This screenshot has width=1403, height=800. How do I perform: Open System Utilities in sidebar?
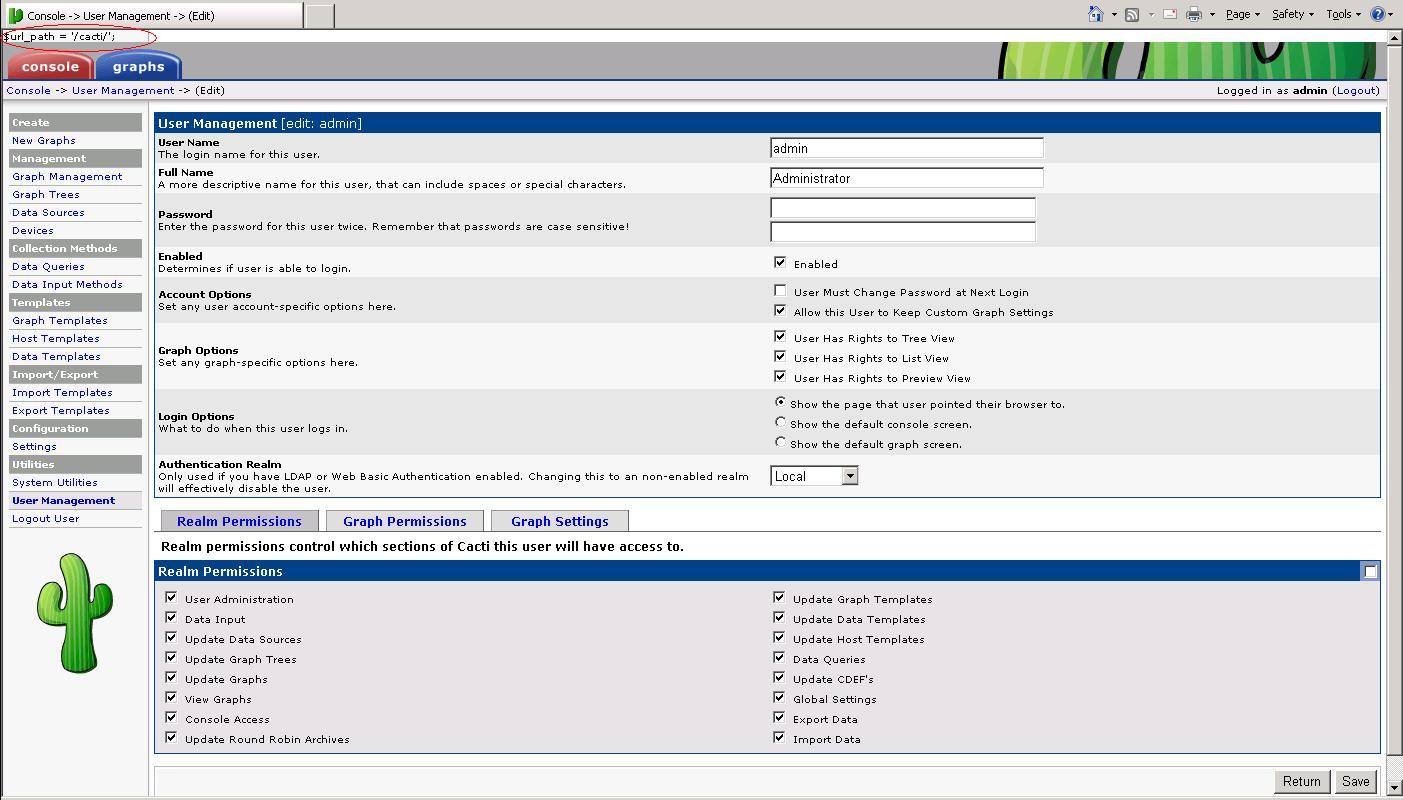[x=55, y=482]
